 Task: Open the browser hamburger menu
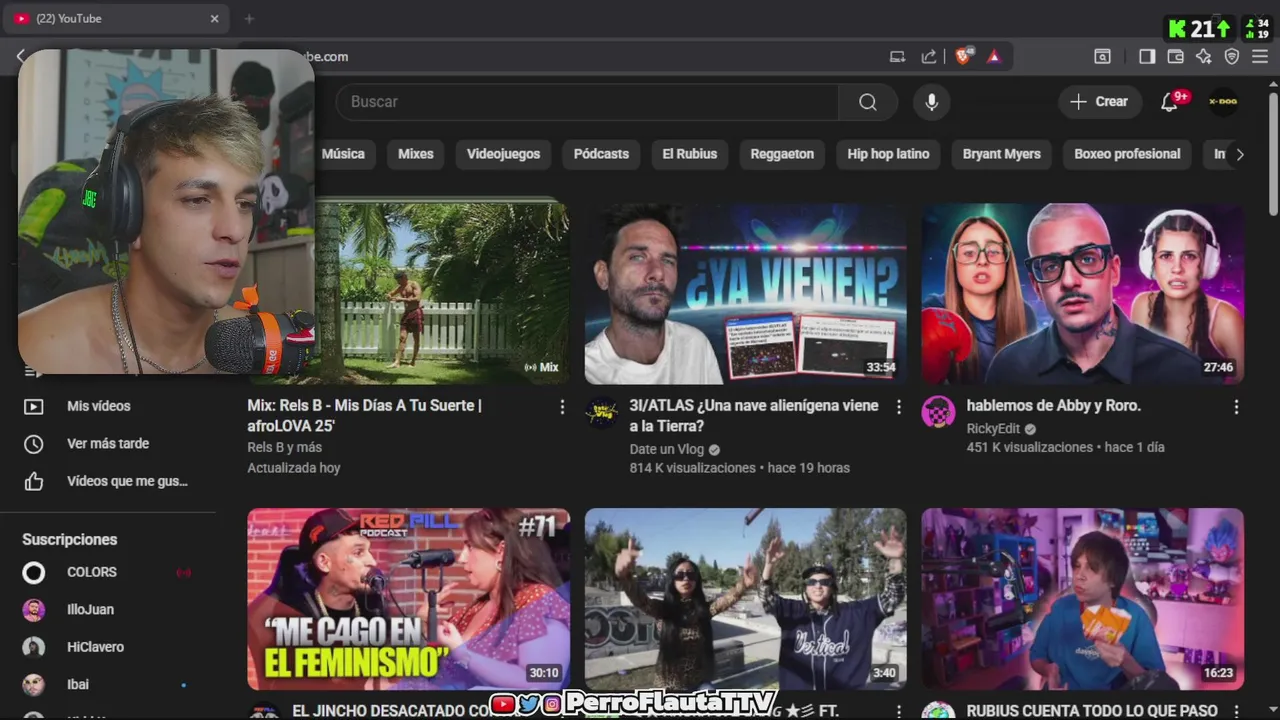1260,57
